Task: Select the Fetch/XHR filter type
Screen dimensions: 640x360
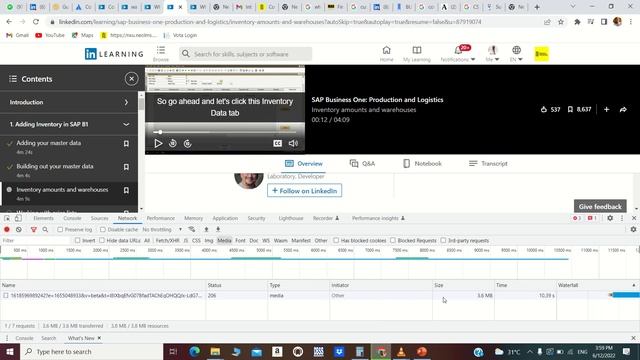Action: click(x=167, y=240)
